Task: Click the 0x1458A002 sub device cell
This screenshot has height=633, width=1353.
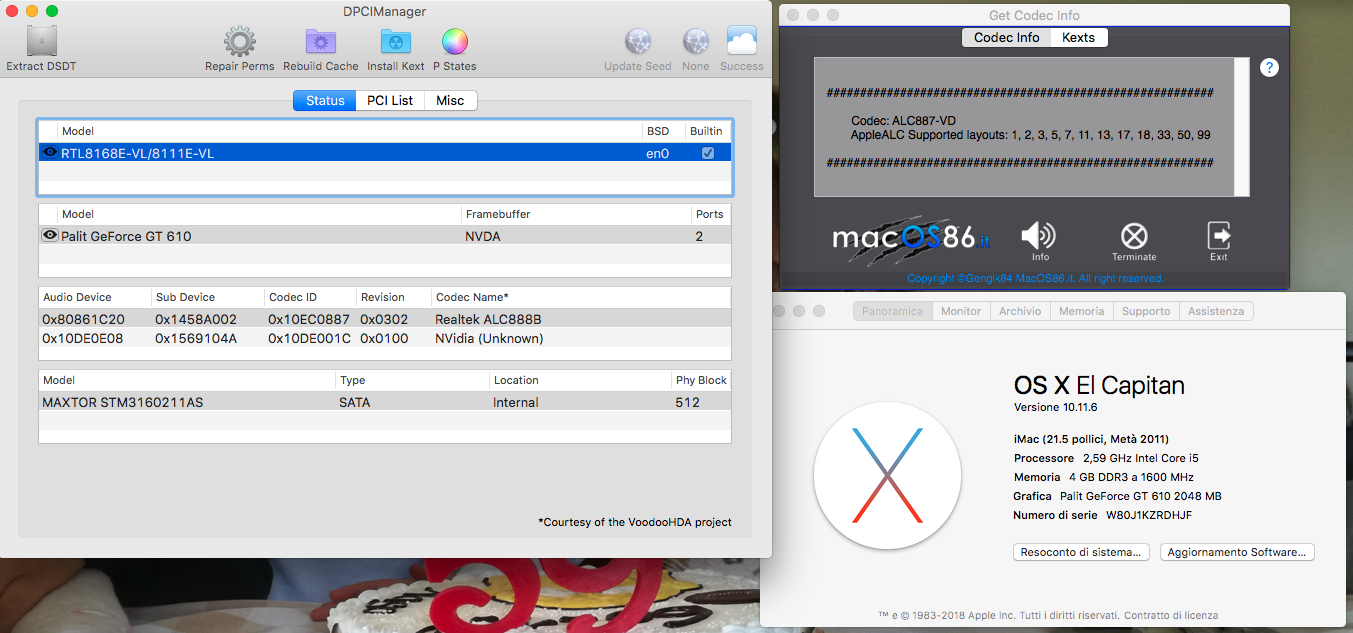Action: point(197,319)
